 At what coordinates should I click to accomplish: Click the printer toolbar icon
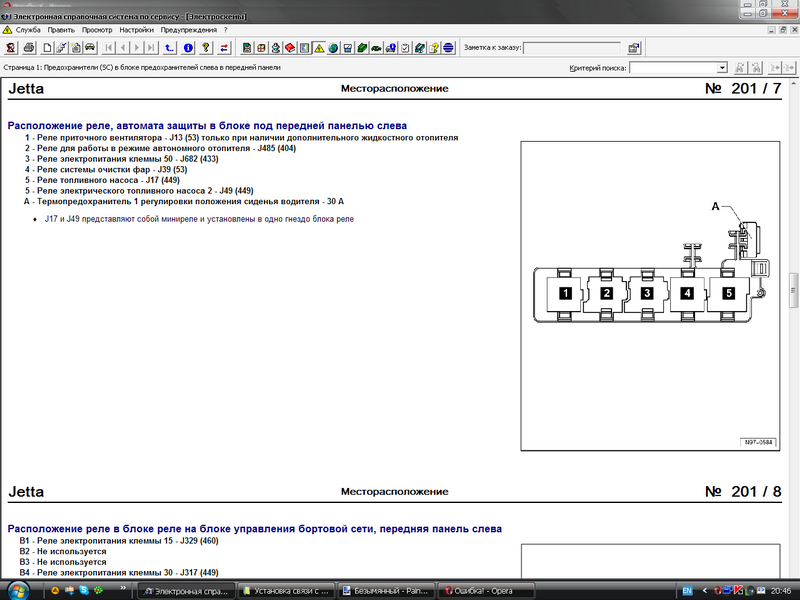coord(29,48)
